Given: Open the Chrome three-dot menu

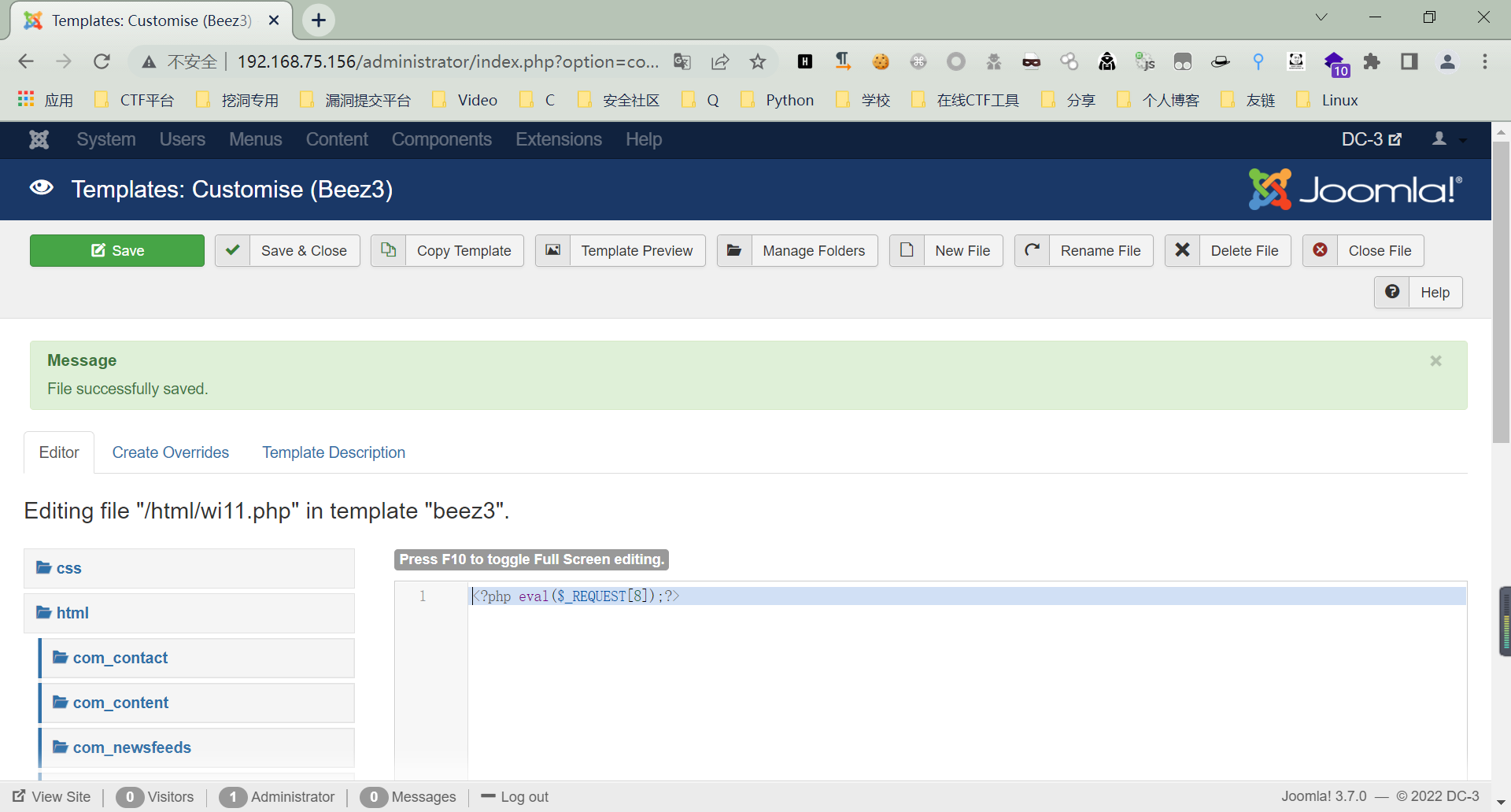Looking at the screenshot, I should [x=1485, y=61].
